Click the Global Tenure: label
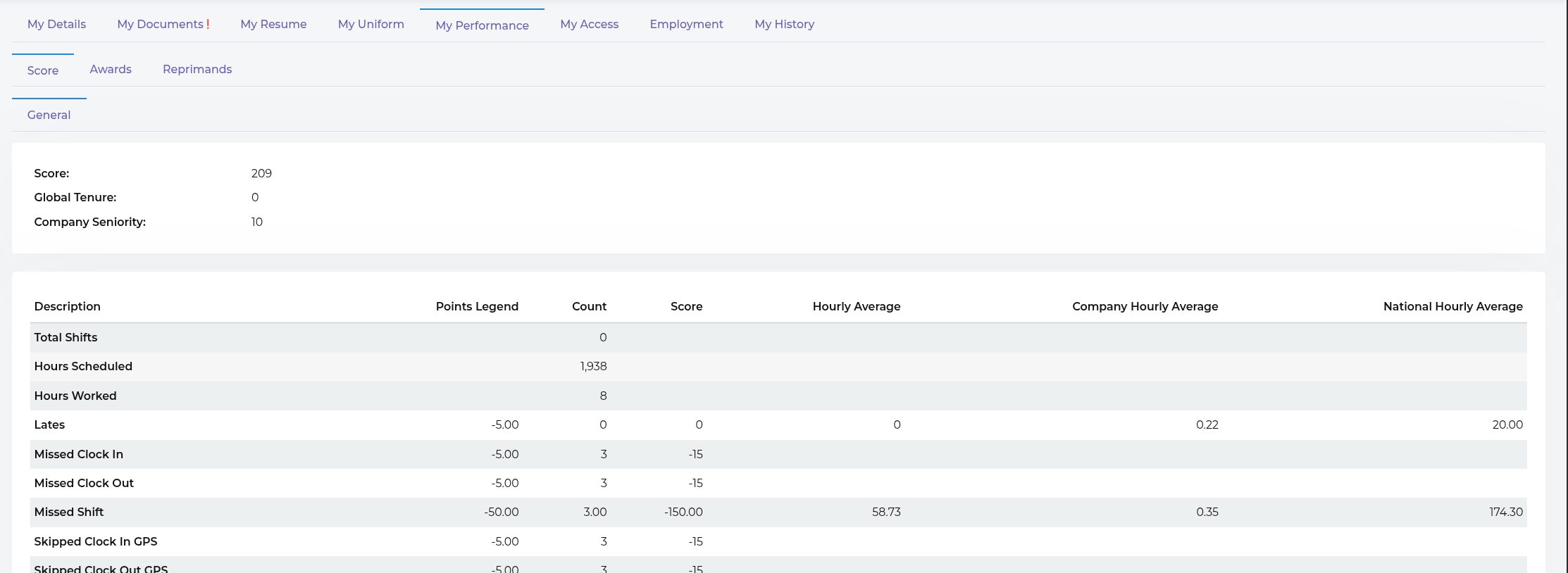This screenshot has width=1568, height=573. 75,197
